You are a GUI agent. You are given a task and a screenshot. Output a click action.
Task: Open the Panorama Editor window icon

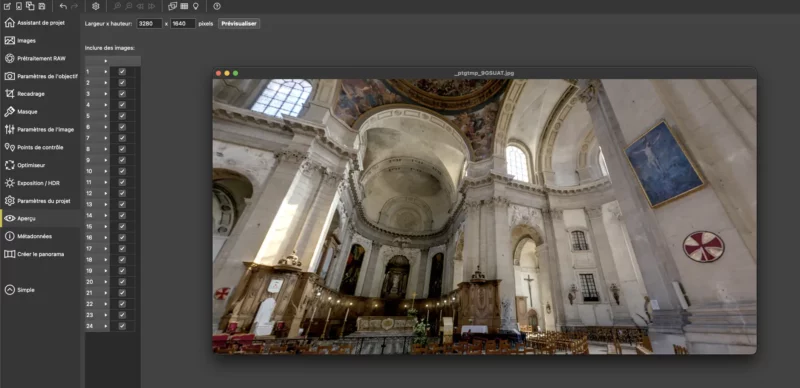tap(172, 6)
